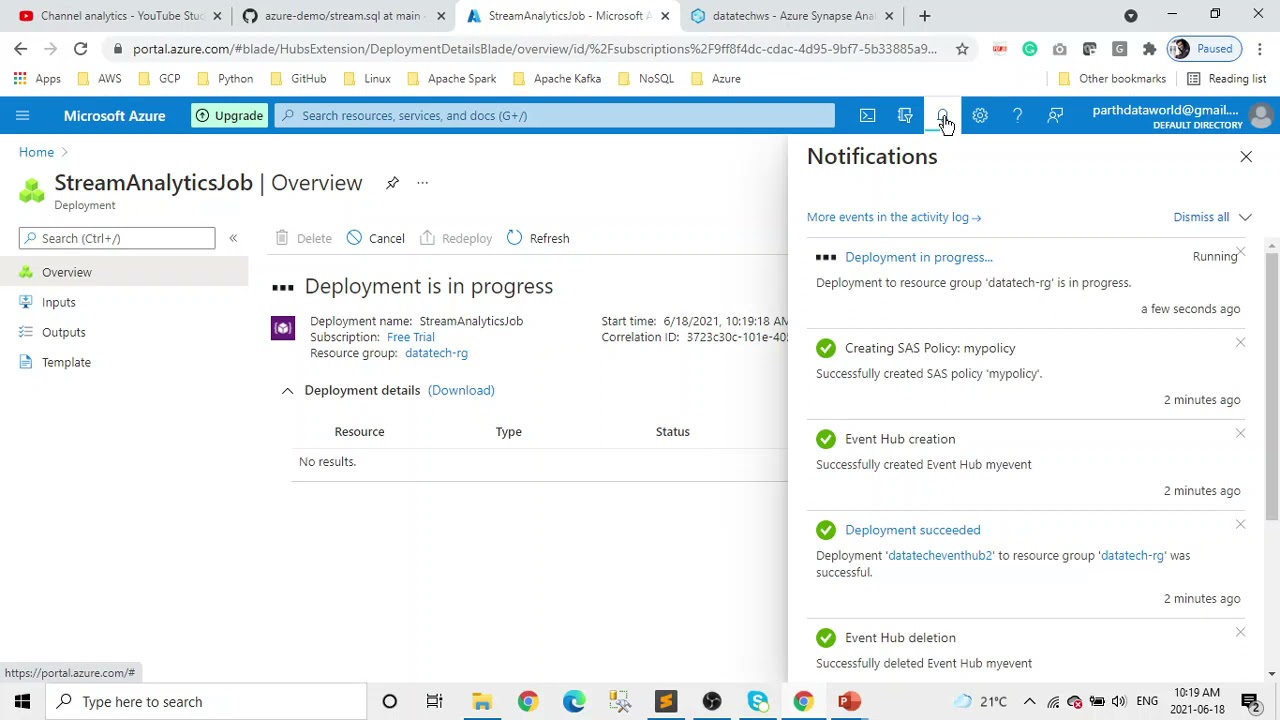This screenshot has width=1280, height=720.
Task: Open the portal Settings gear
Action: 980,116
